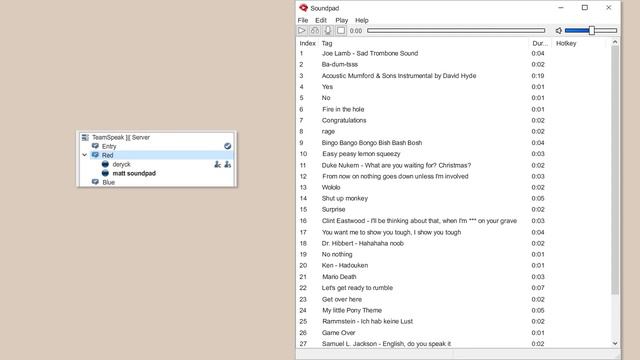Click the Red channel icon

point(95,155)
